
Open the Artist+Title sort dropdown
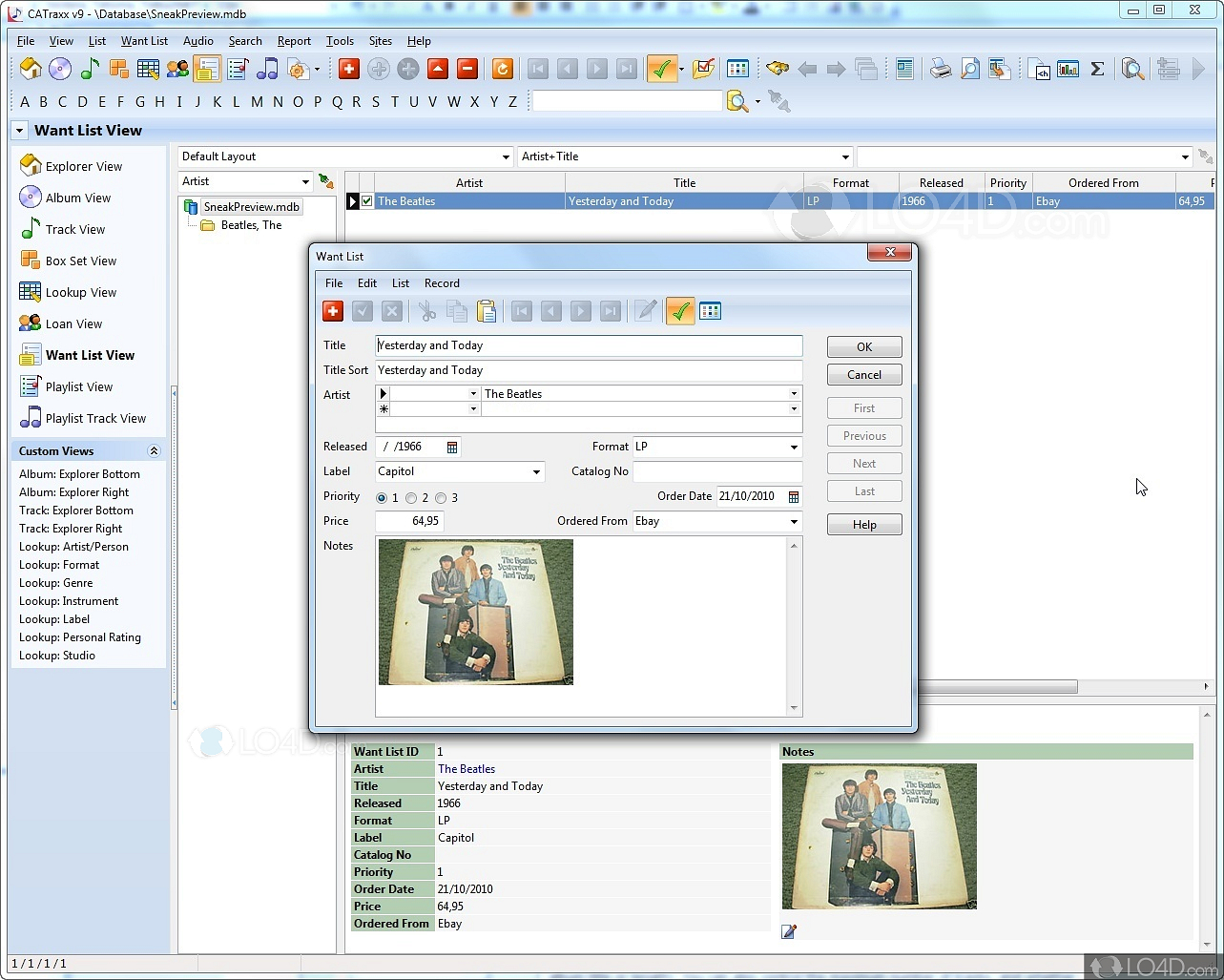[x=845, y=157]
